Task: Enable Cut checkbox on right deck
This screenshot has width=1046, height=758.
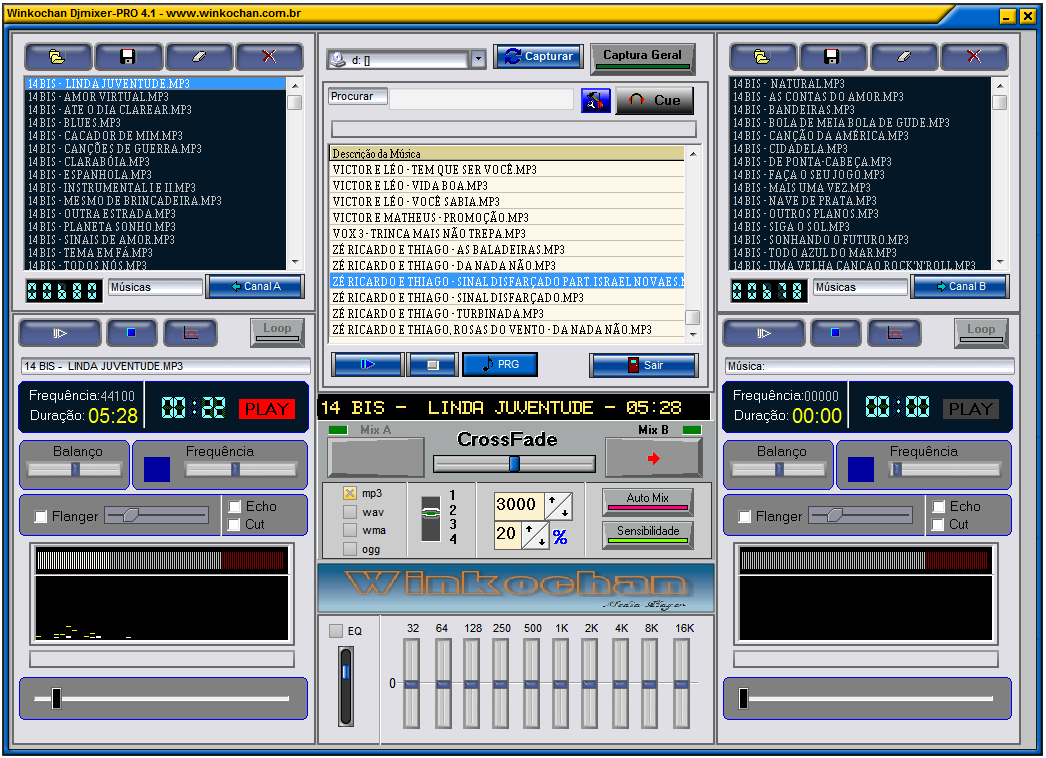Action: click(939, 524)
